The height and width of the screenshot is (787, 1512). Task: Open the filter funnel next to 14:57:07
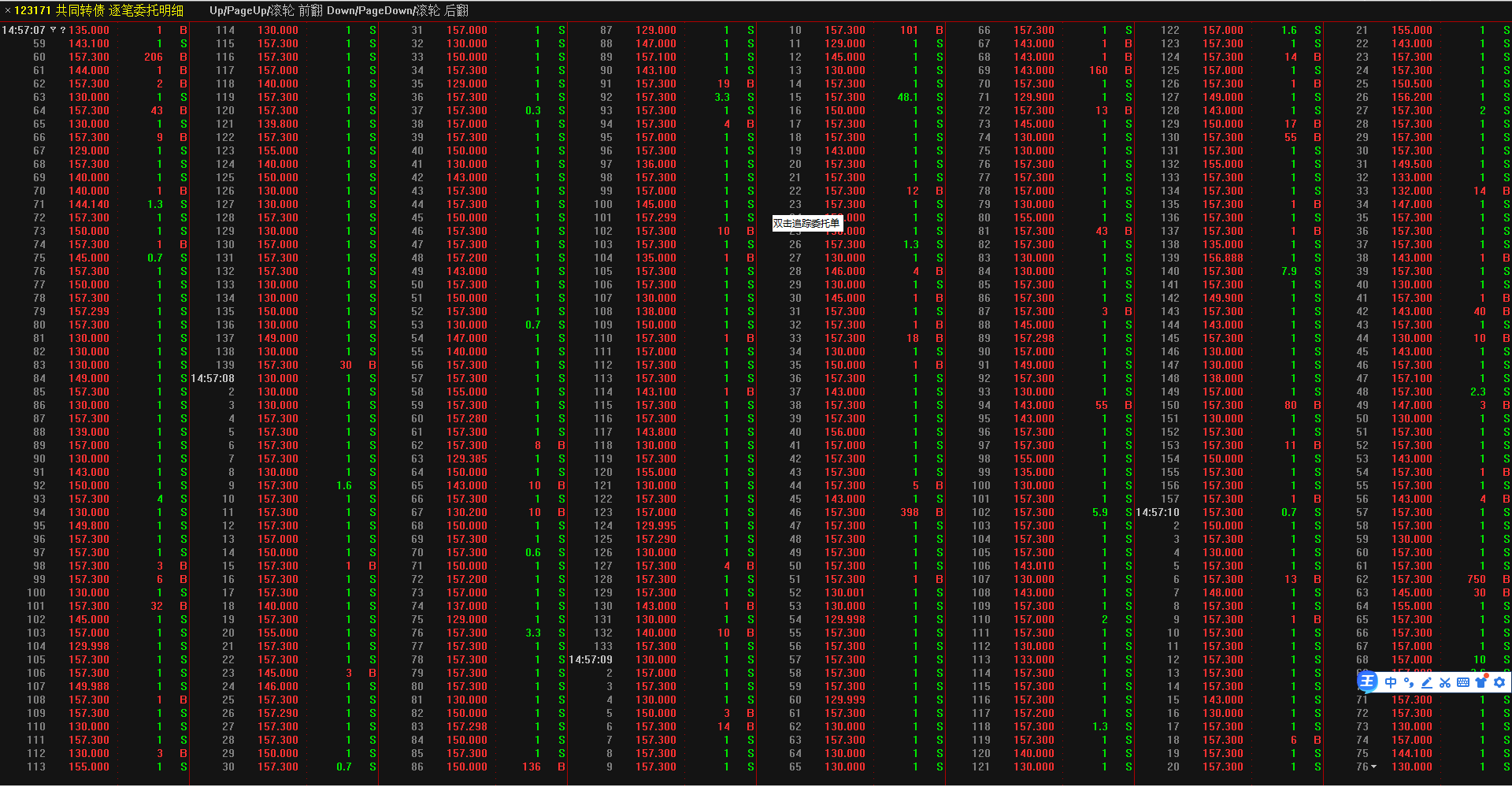pyautogui.click(x=53, y=30)
